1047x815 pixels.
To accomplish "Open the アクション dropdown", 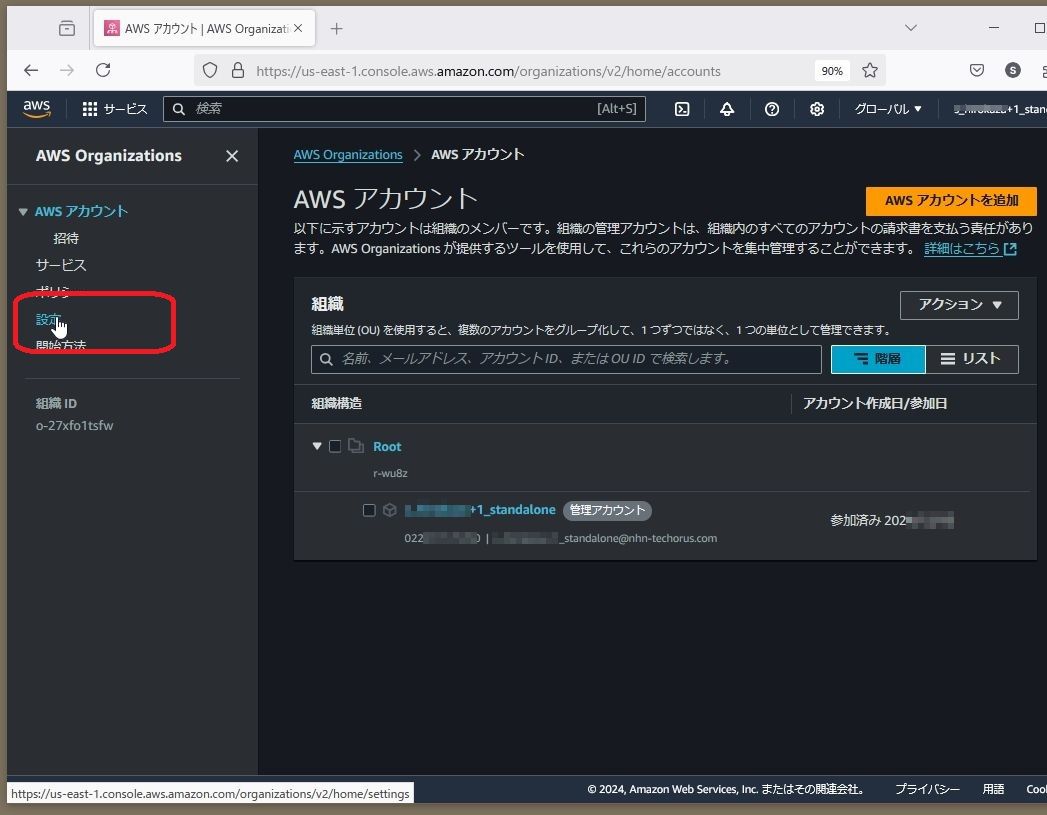I will 958,305.
